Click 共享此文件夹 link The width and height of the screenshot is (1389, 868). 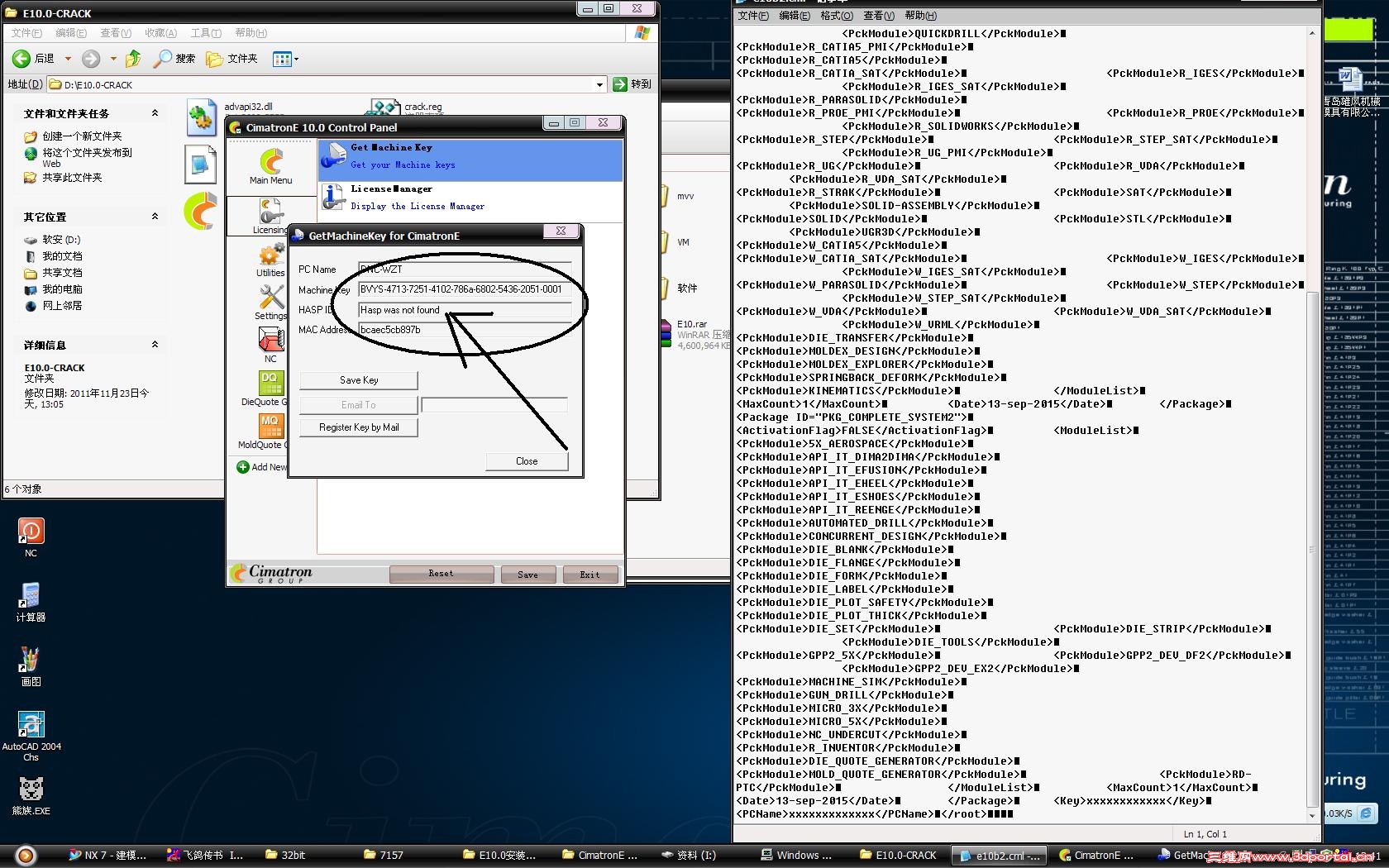tap(72, 178)
